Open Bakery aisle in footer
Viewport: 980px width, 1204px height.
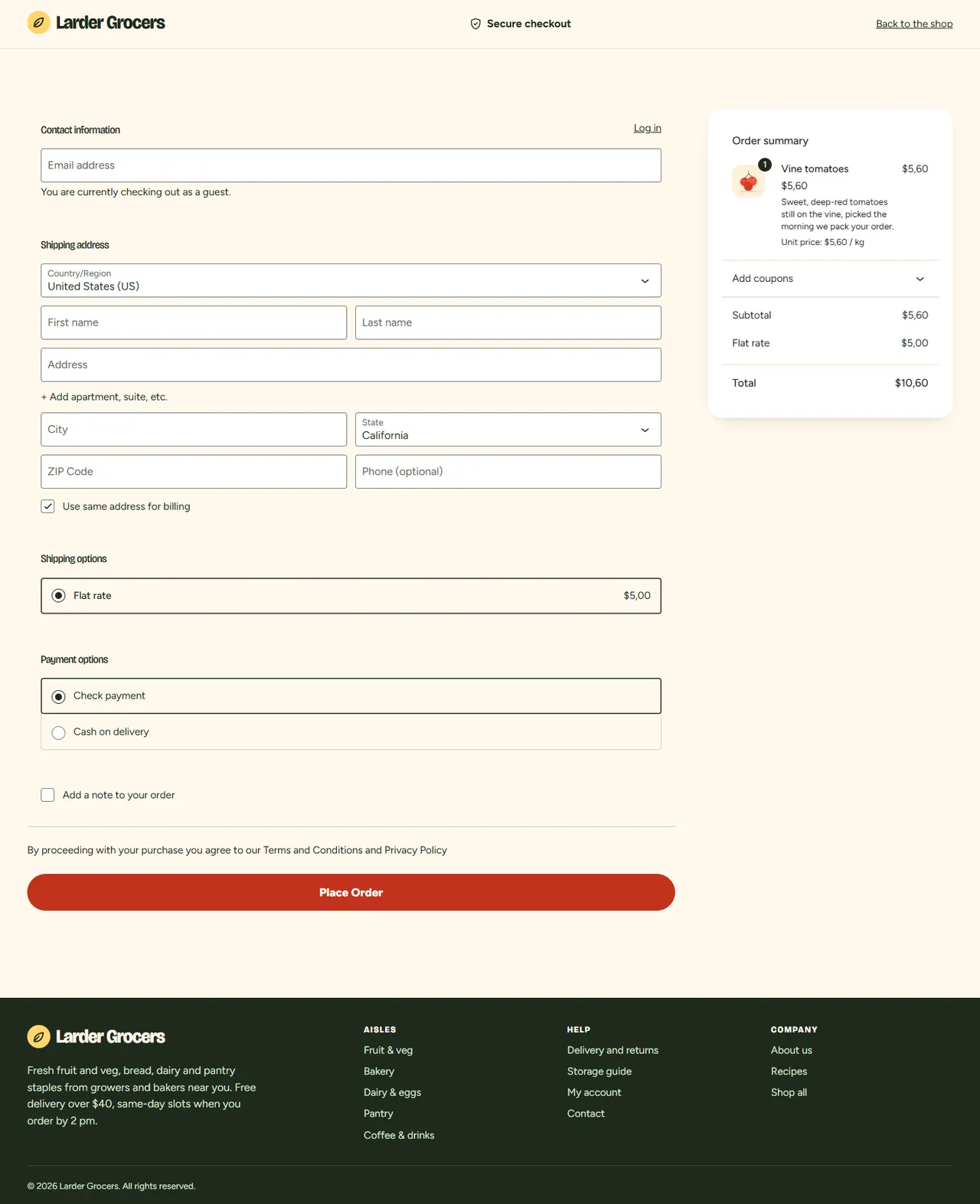pos(379,1071)
